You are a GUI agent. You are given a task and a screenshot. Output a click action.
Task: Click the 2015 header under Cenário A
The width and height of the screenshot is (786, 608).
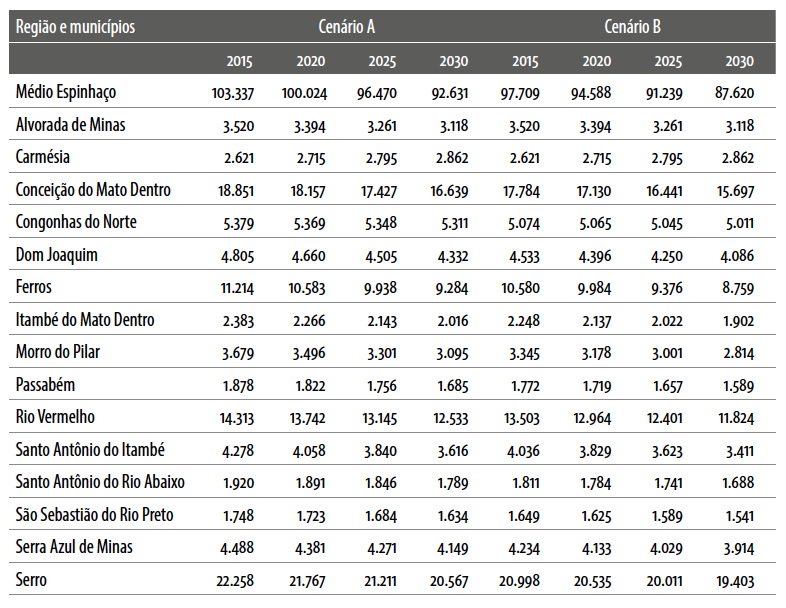pos(239,62)
